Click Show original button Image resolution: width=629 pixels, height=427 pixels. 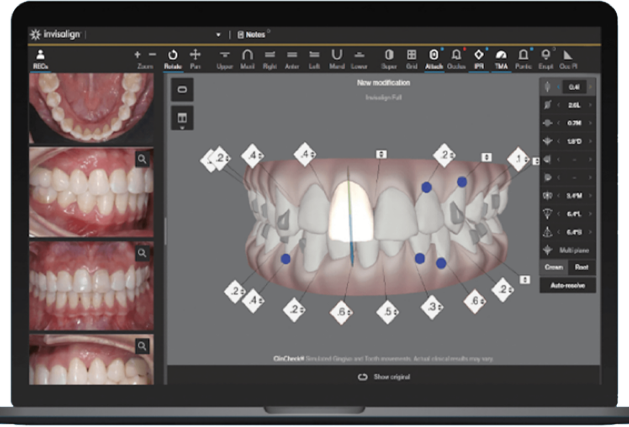pos(384,377)
